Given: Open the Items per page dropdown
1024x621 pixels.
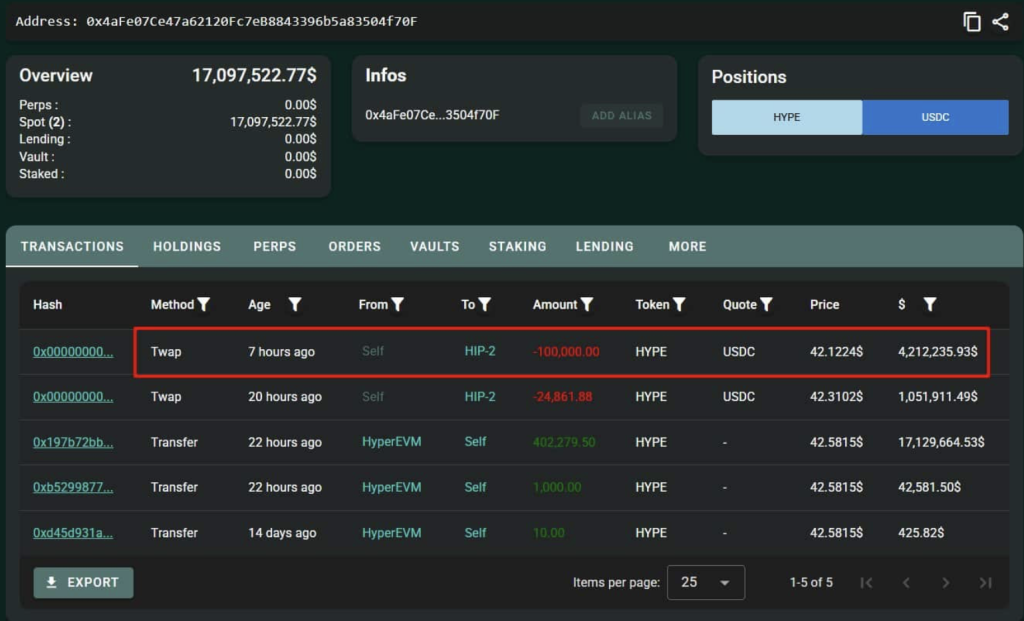Looking at the screenshot, I should [x=705, y=582].
